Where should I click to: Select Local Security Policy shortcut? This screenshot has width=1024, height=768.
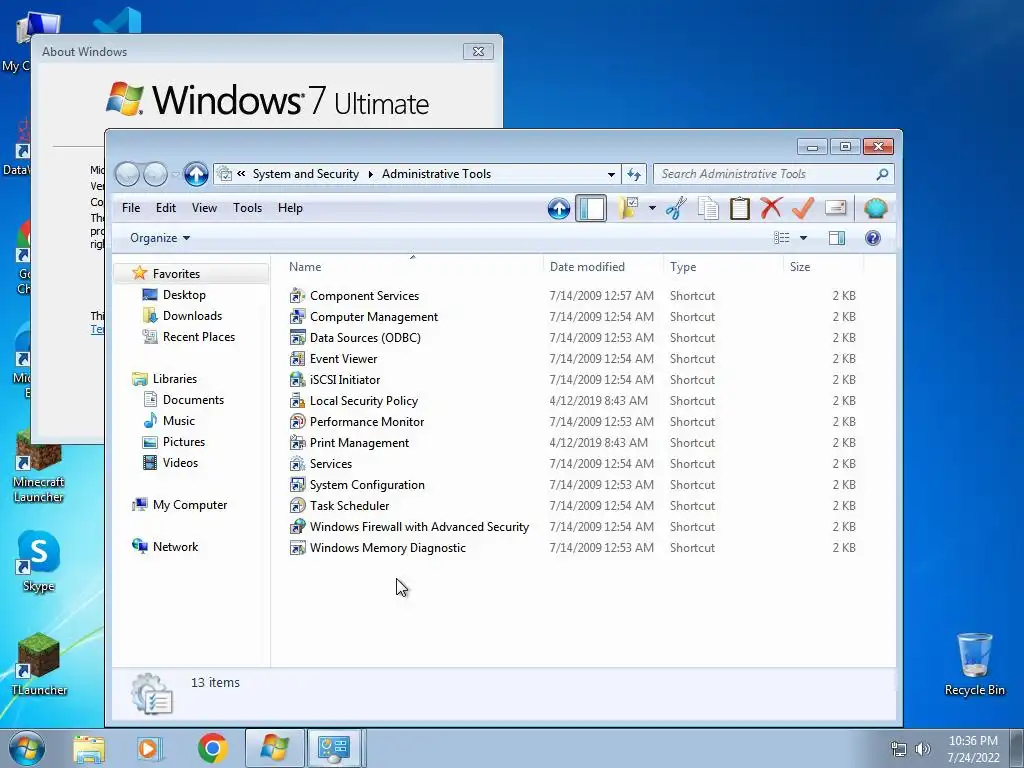(x=364, y=401)
